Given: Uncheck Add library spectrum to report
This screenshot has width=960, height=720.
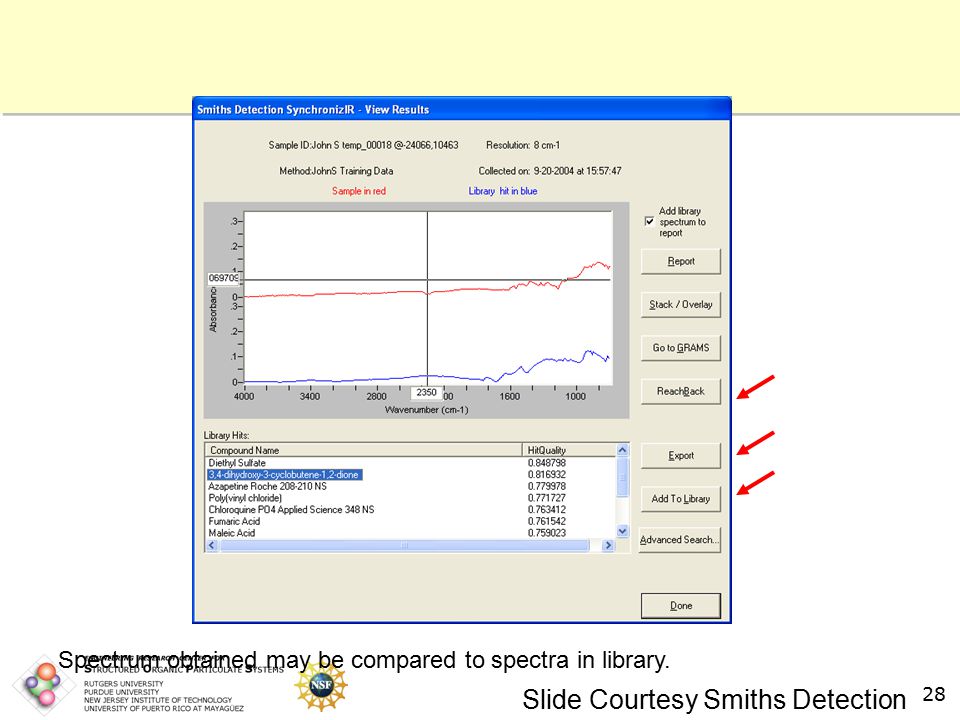Looking at the screenshot, I should point(650,222).
